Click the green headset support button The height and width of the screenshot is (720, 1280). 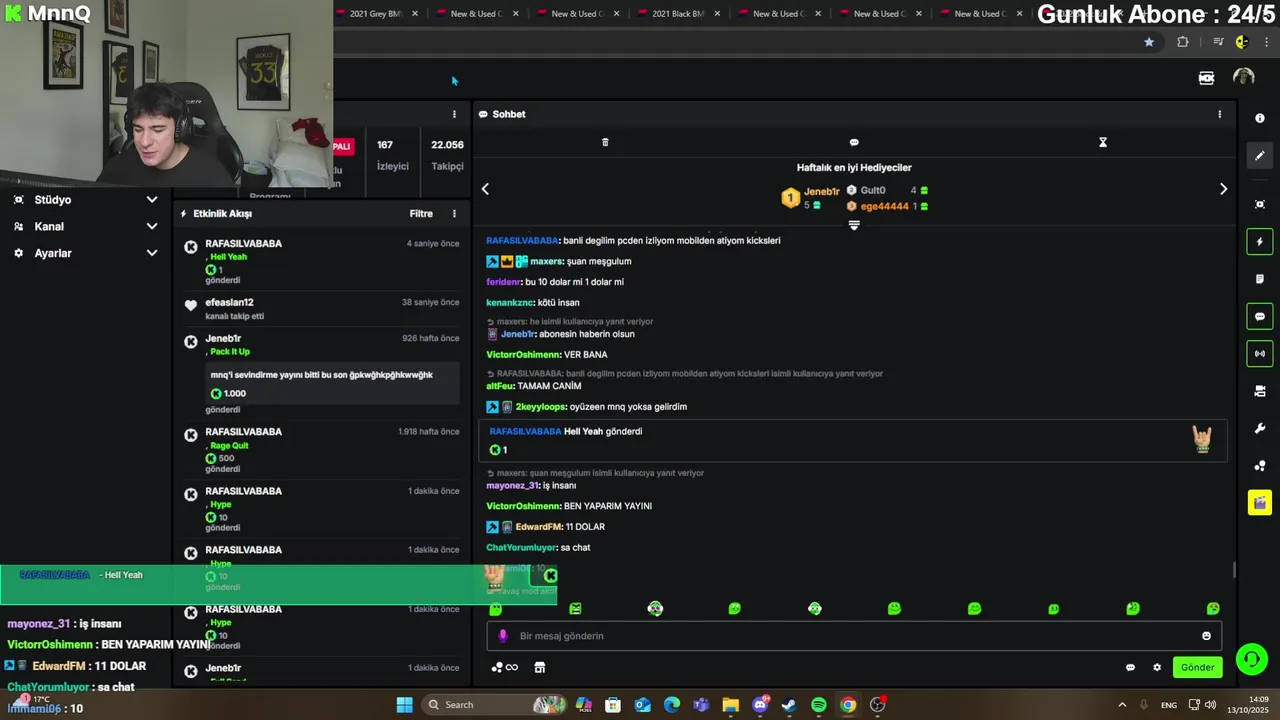pos(1250,659)
